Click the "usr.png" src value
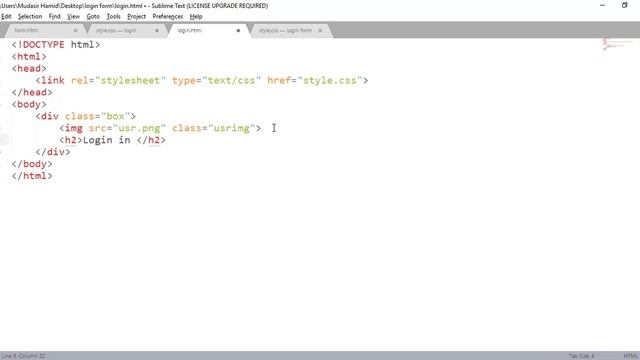Screen dimensions: 640x360 [x=139, y=128]
